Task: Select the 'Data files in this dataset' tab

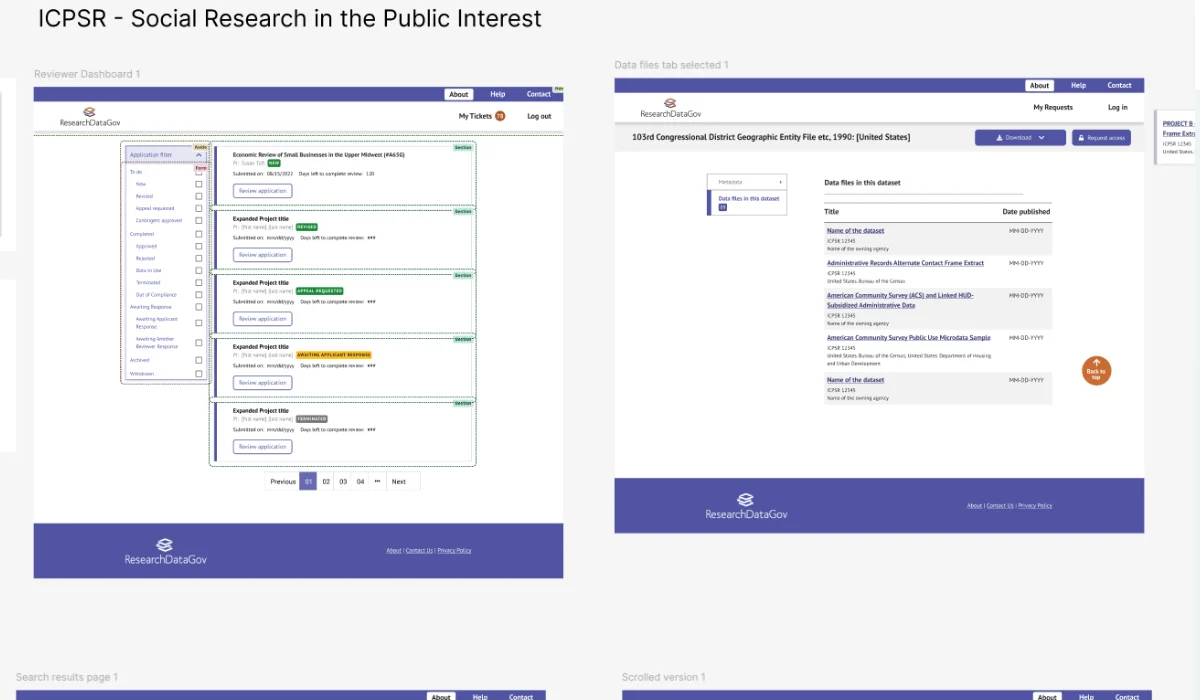Action: click(x=747, y=202)
